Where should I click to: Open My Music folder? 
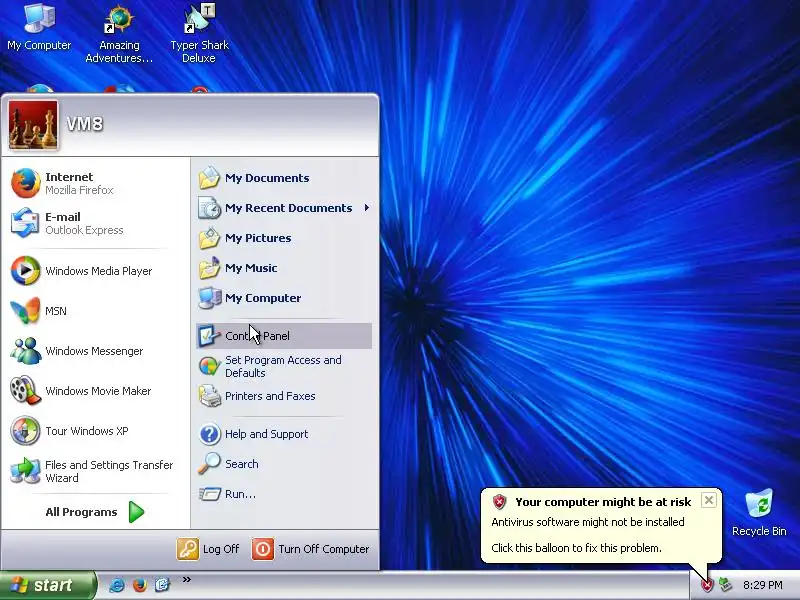point(284,268)
